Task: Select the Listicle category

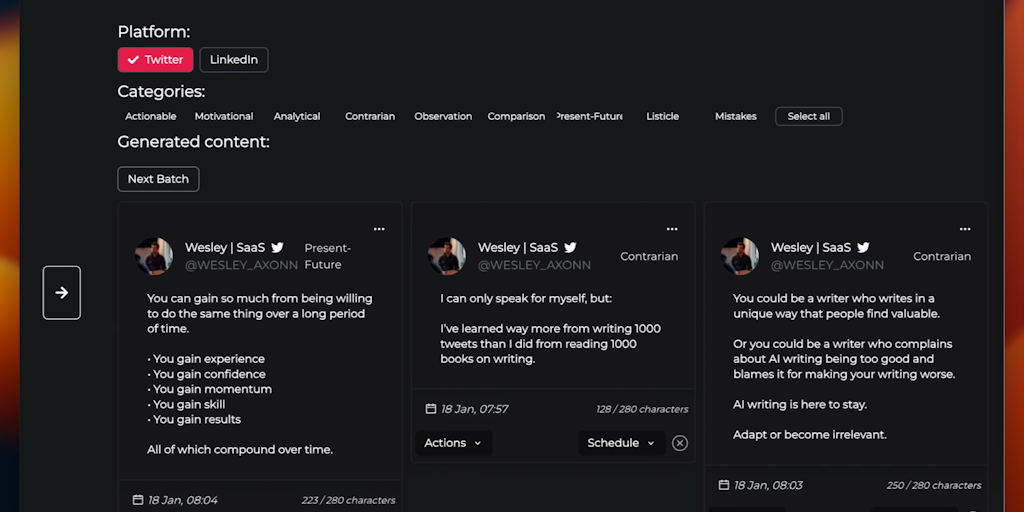Action: 662,117
